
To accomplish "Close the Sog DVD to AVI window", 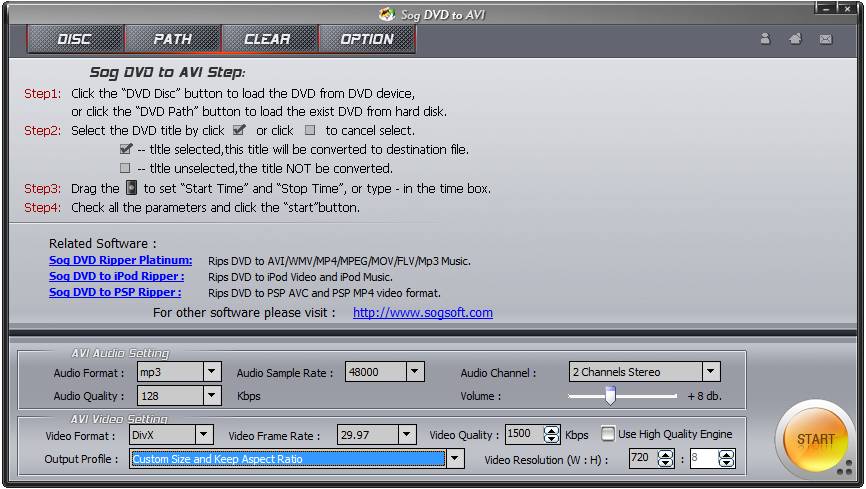I will pyautogui.click(x=847, y=8).
